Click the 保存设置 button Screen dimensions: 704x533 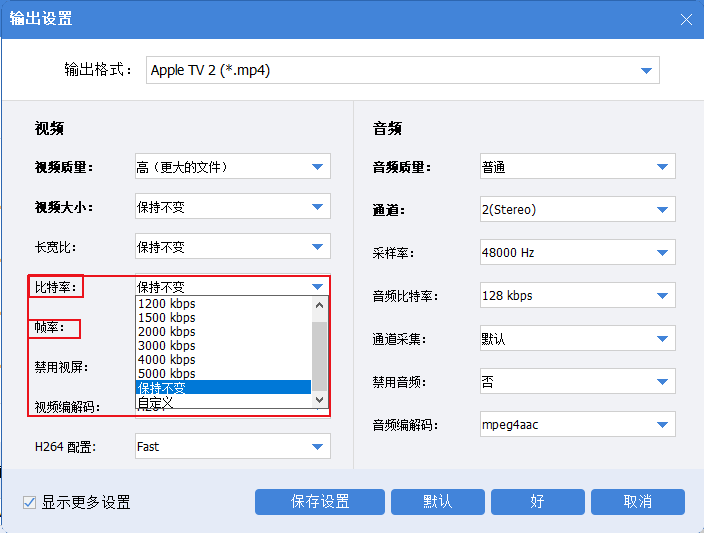coord(319,502)
